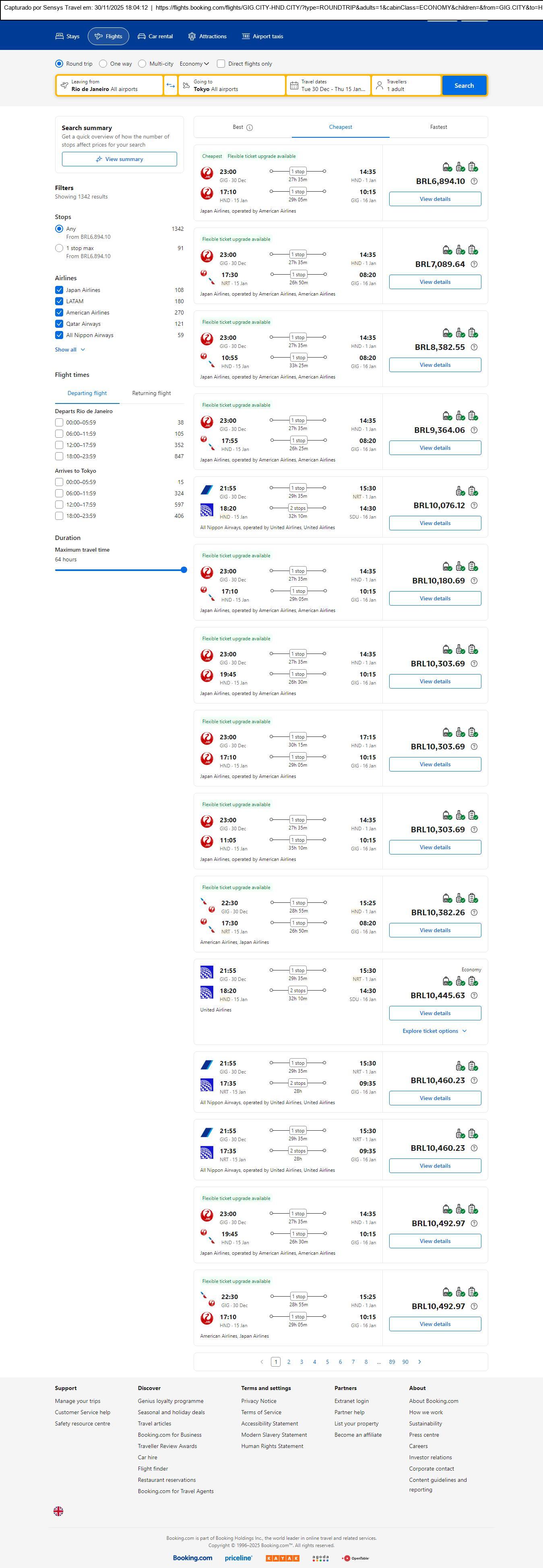Switch to the Fastest sorting tab

tap(438, 127)
